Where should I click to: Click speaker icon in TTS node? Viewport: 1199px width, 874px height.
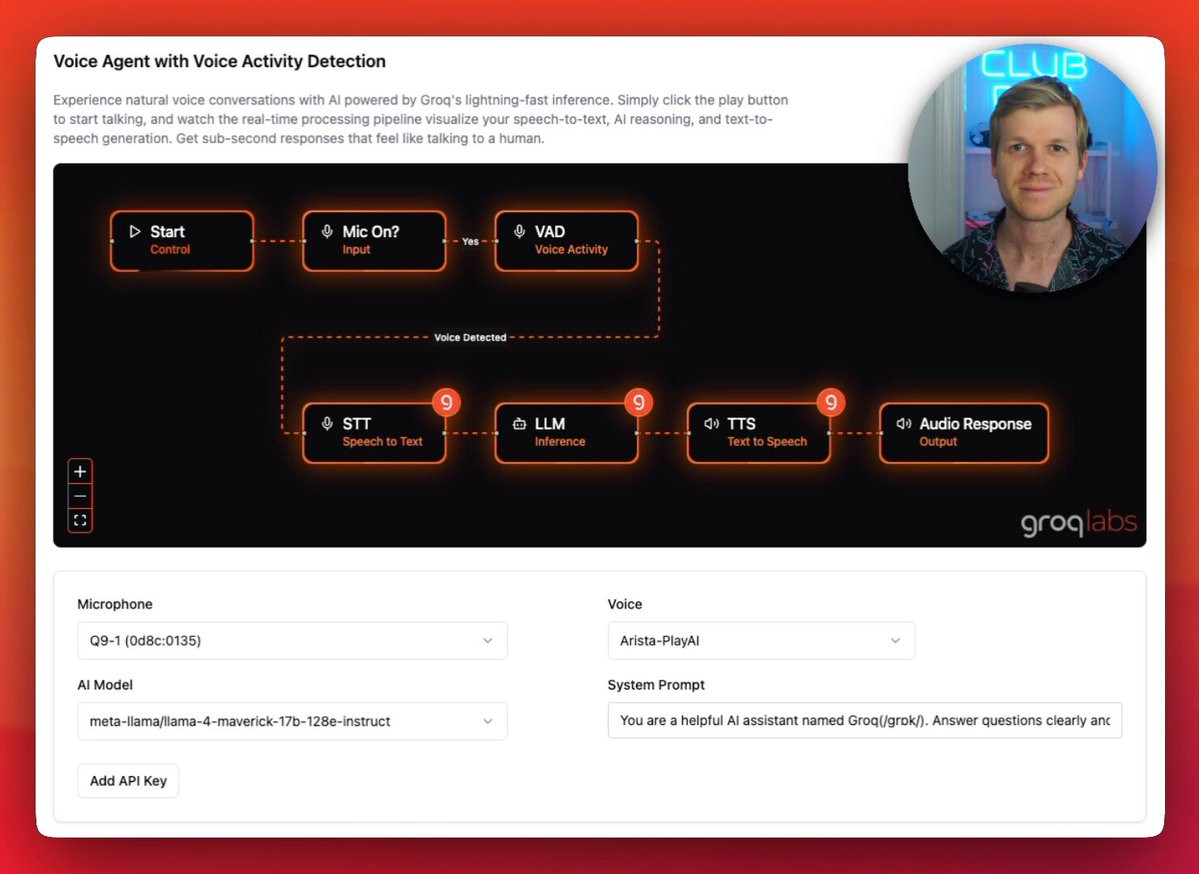(x=712, y=423)
